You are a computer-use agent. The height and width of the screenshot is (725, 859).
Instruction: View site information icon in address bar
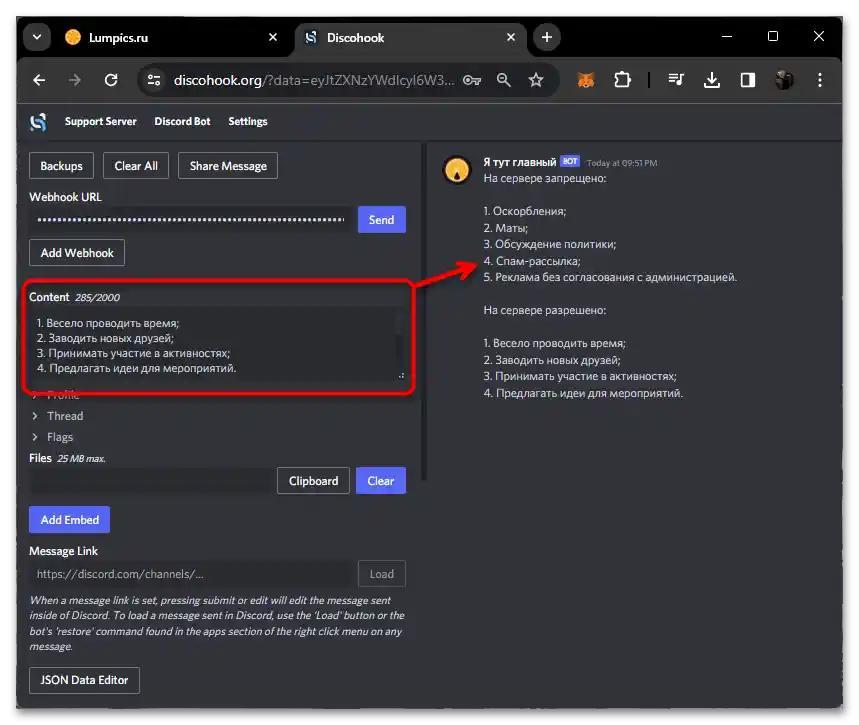(x=154, y=81)
